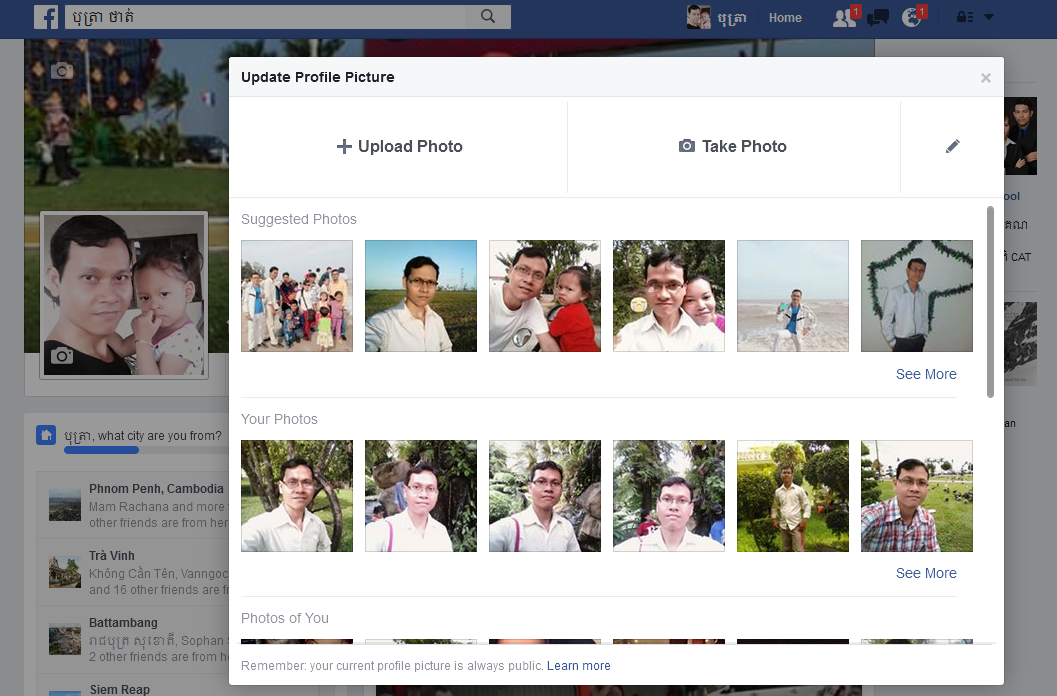Open the Learn more link
Image resolution: width=1057 pixels, height=696 pixels.
pyautogui.click(x=578, y=666)
